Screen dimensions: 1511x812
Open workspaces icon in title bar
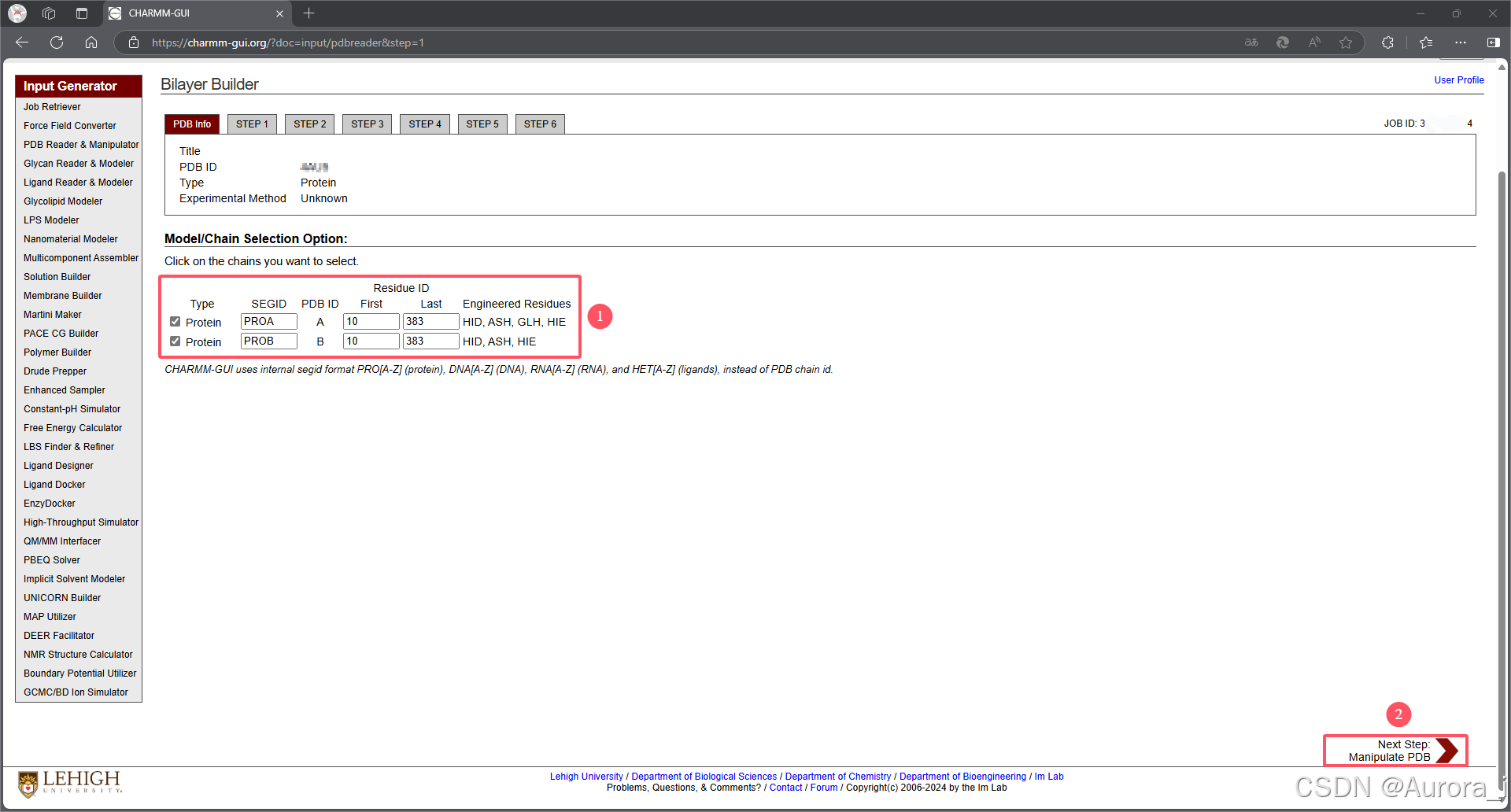(x=49, y=13)
